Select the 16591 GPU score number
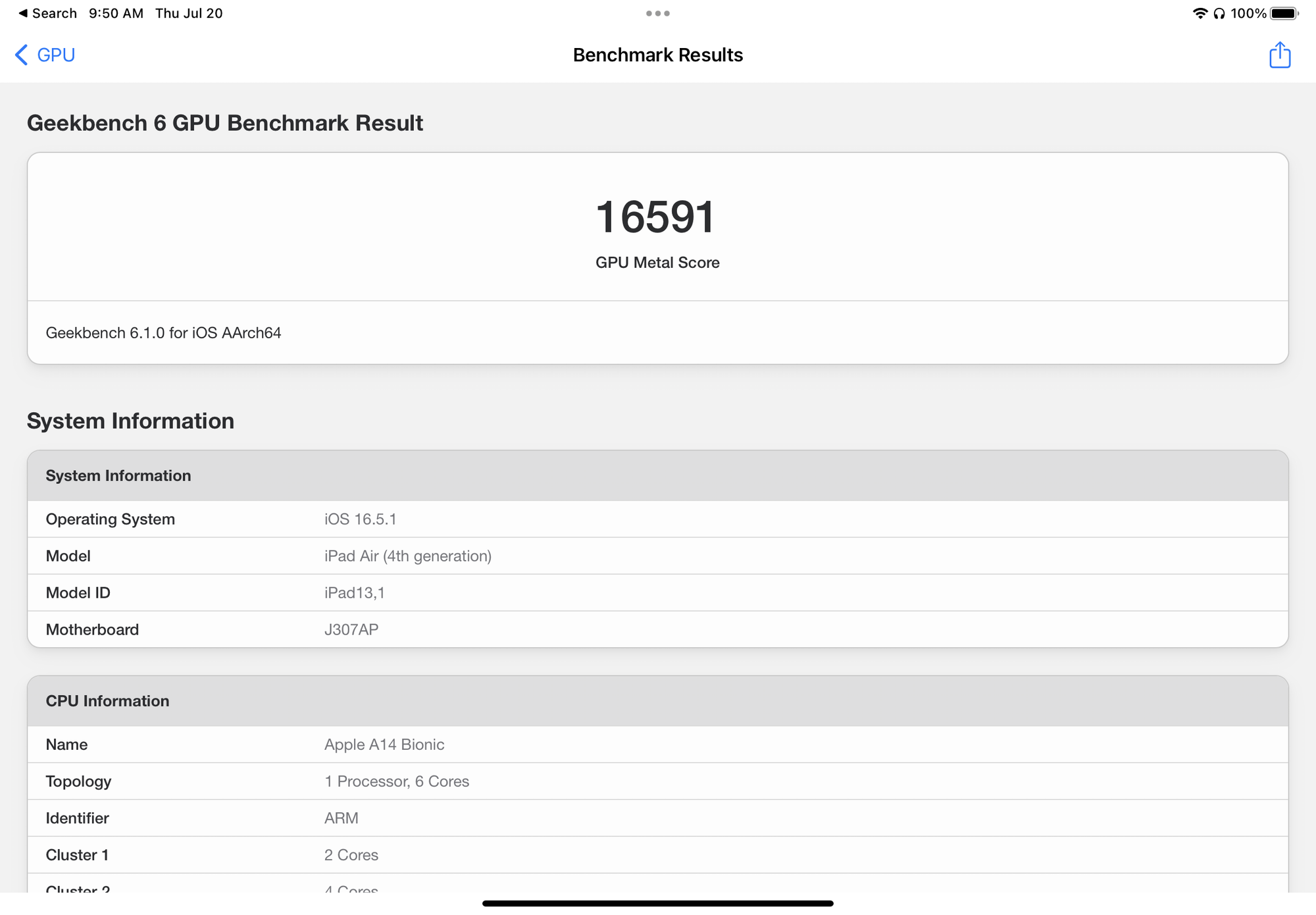The image size is (1316, 915). 656,217
